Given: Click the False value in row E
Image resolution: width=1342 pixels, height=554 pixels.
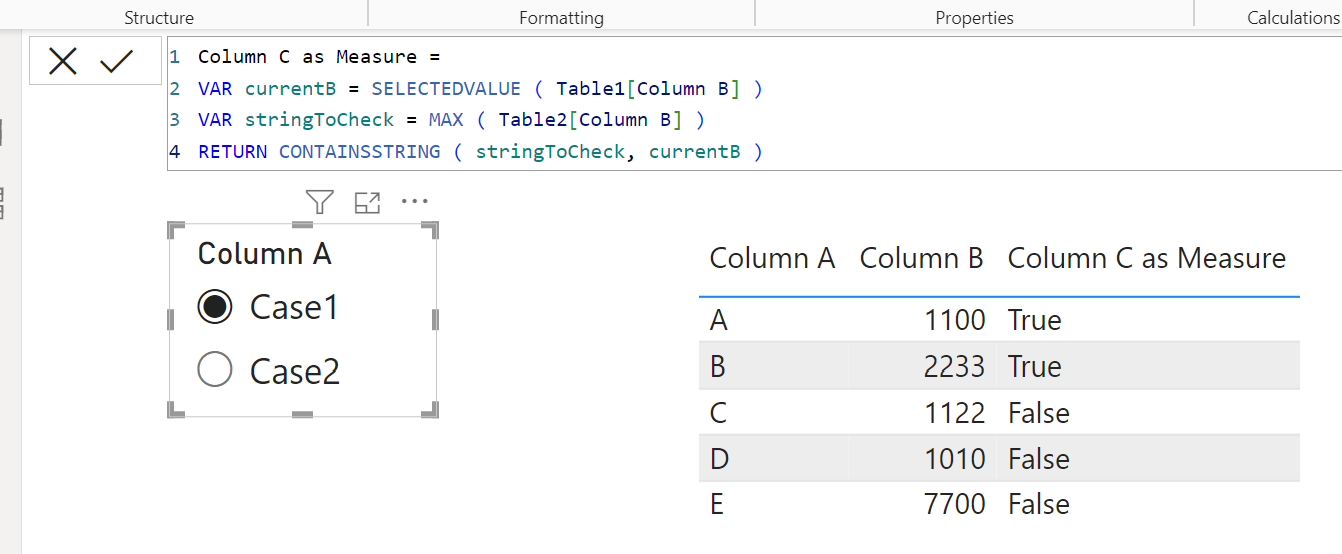Looking at the screenshot, I should [1039, 504].
